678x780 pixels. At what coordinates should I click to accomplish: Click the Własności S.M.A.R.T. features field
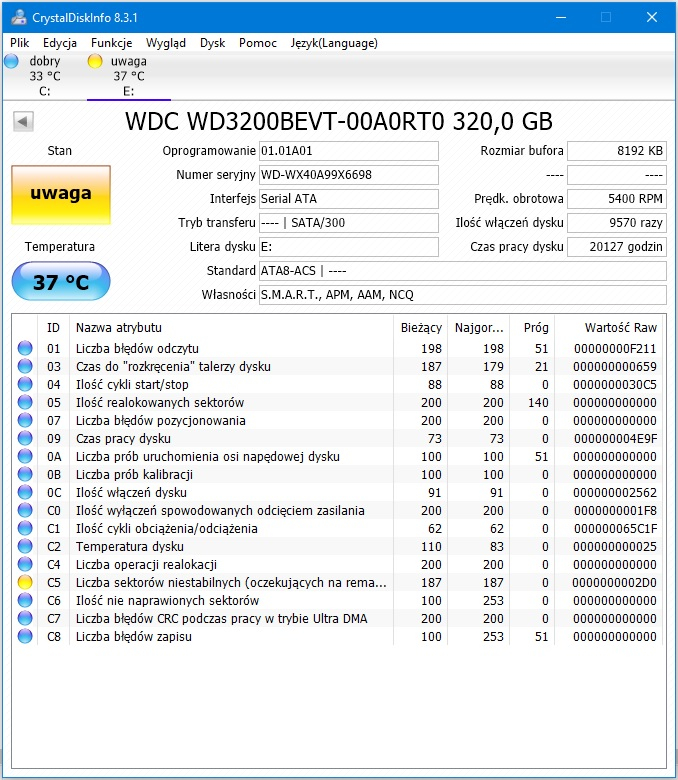tap(463, 294)
